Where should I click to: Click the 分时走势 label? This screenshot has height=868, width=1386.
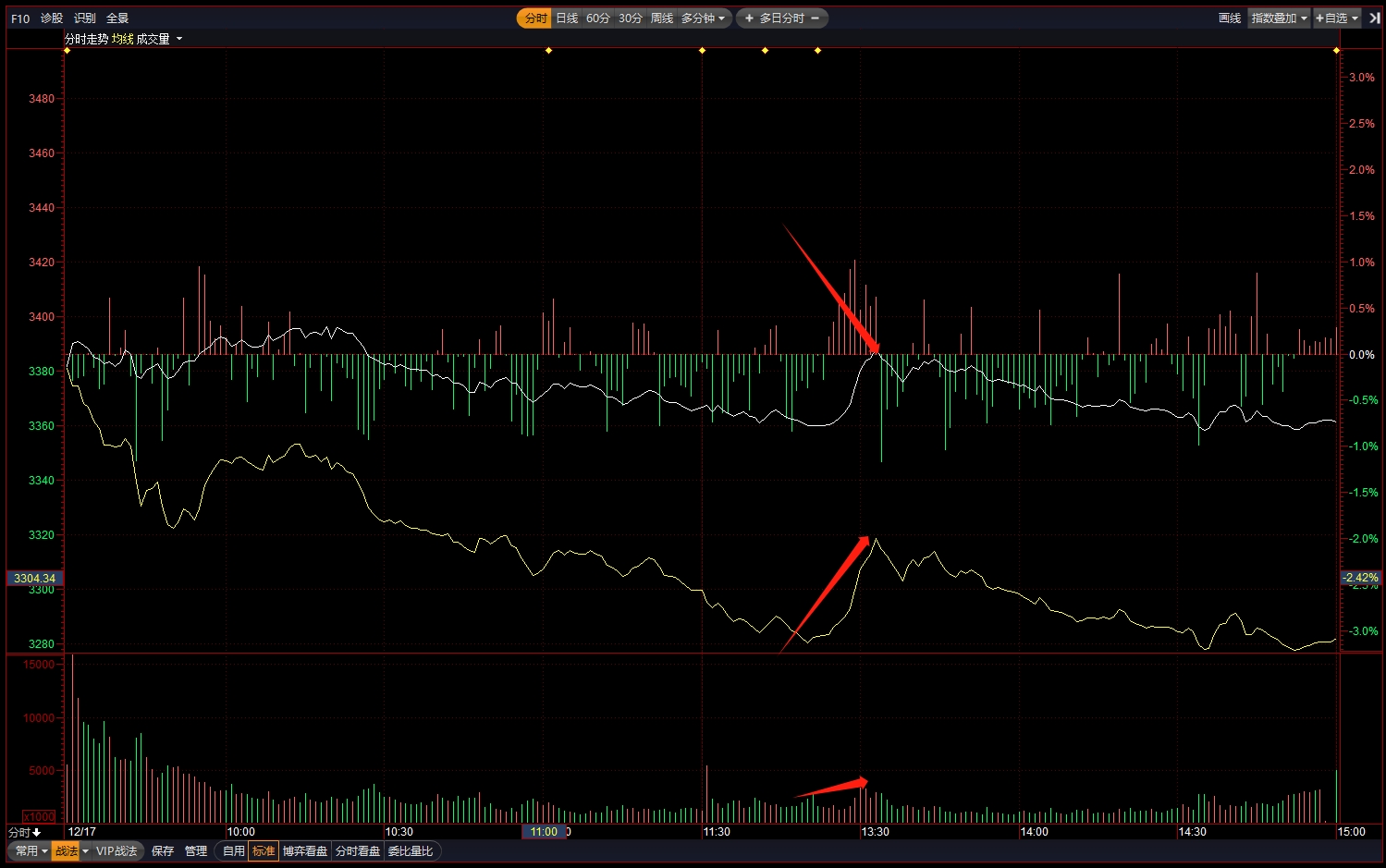pyautogui.click(x=87, y=39)
